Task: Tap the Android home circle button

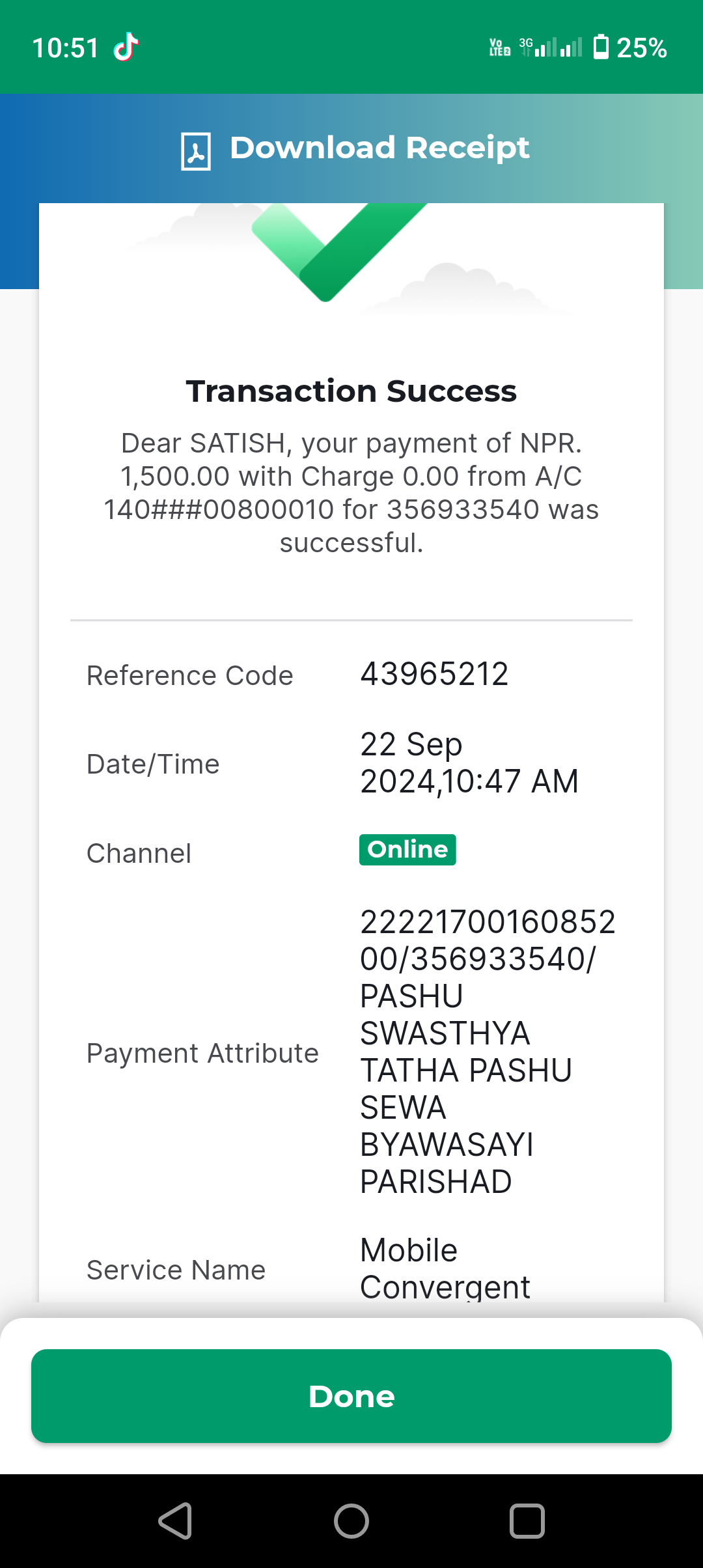Action: (351, 1521)
